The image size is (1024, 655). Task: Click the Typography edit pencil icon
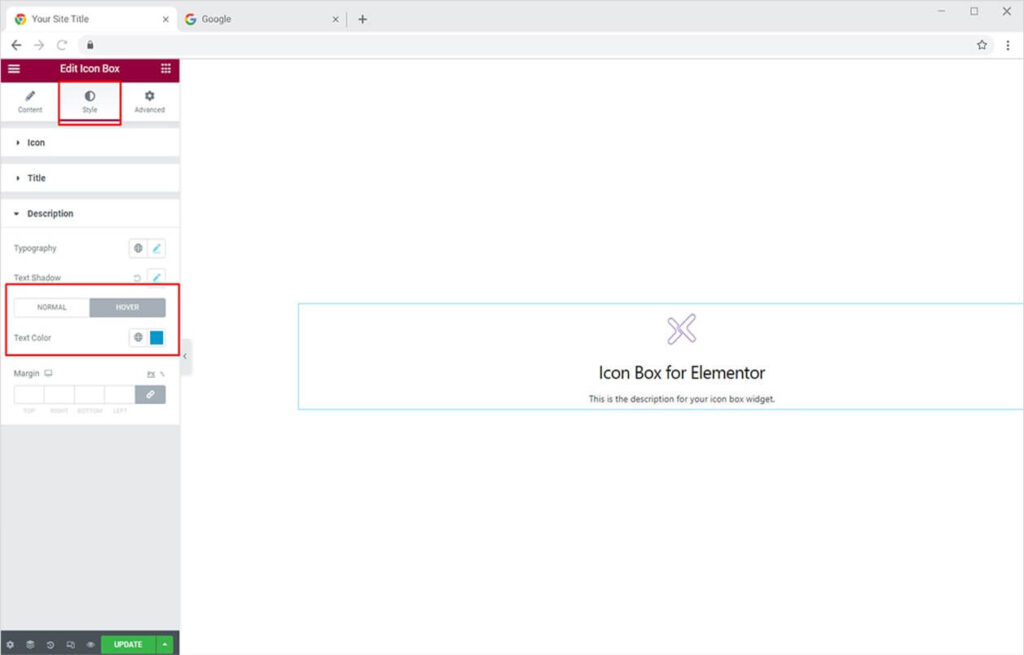[157, 248]
